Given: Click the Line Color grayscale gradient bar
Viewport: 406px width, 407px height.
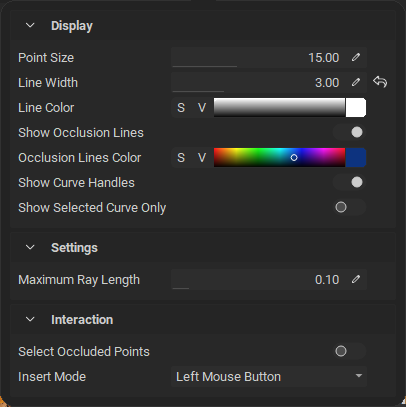Looking at the screenshot, I should 279,107.
